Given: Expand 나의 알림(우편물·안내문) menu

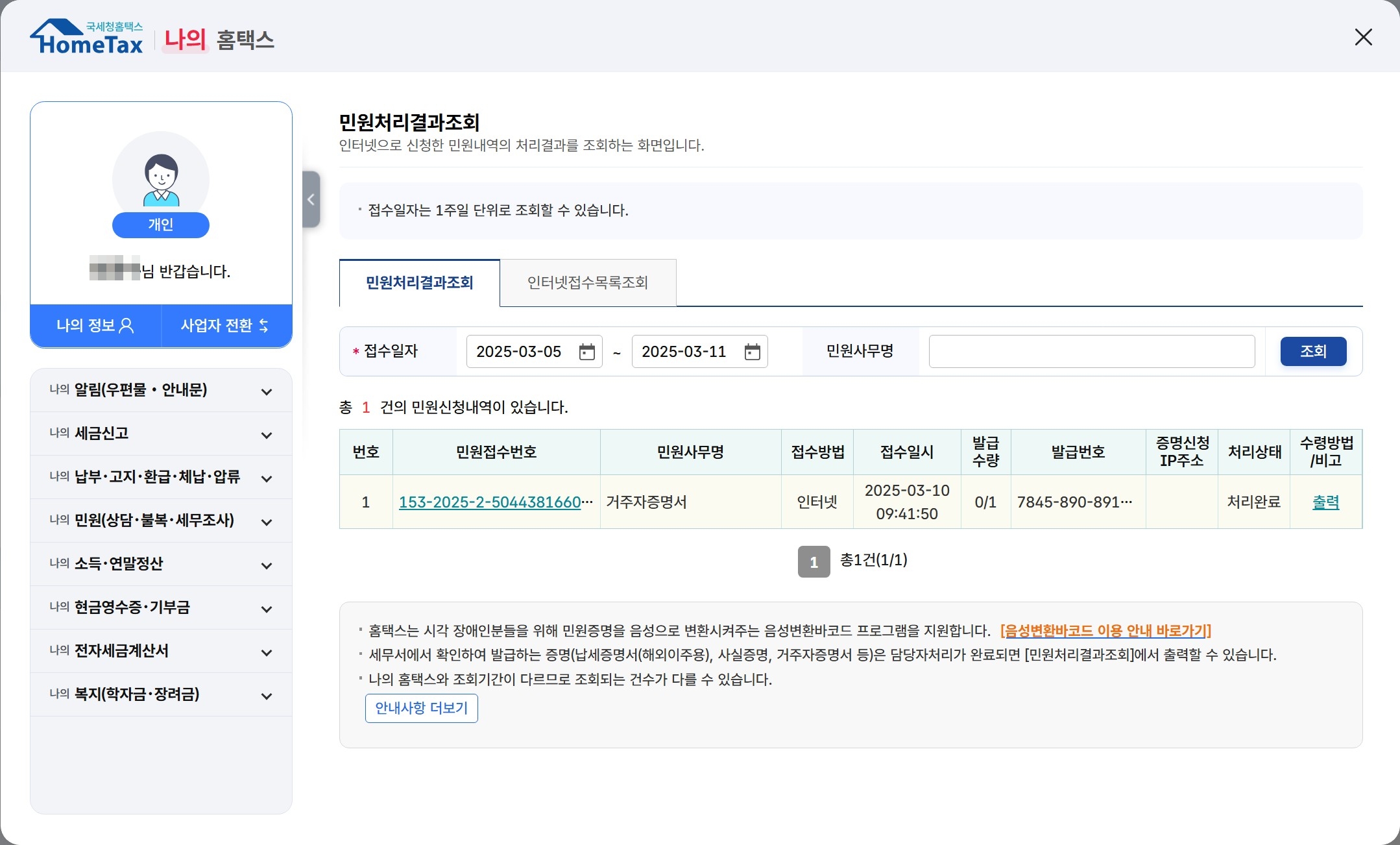Looking at the screenshot, I should tap(161, 390).
